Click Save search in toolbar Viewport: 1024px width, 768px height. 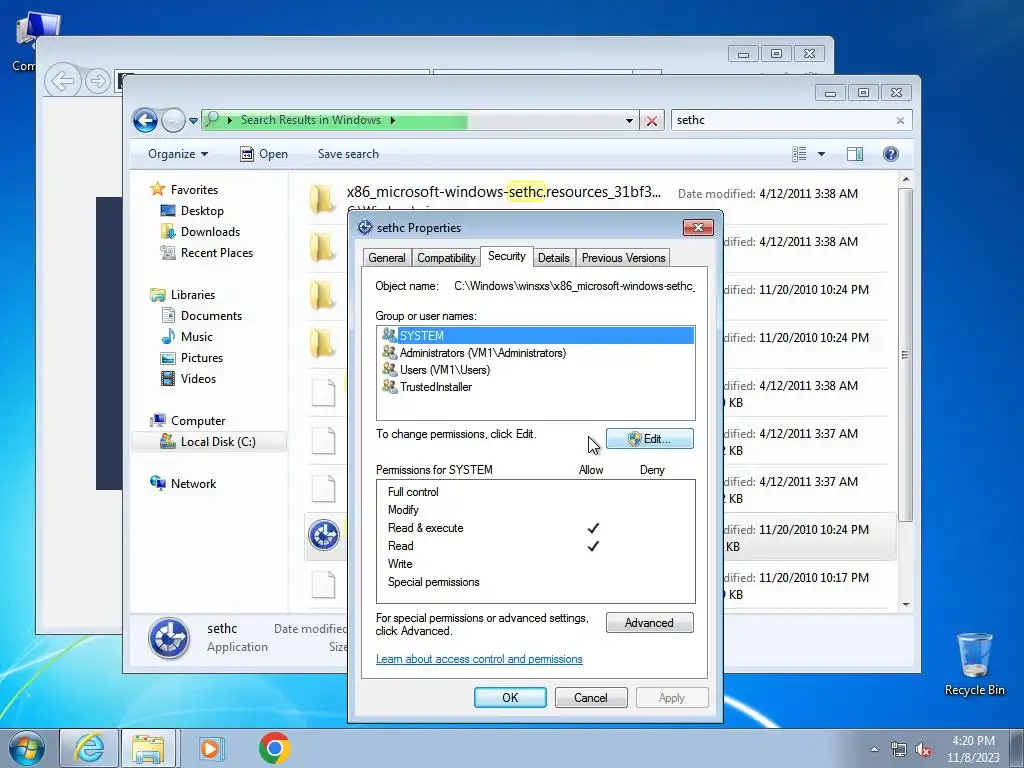point(348,154)
